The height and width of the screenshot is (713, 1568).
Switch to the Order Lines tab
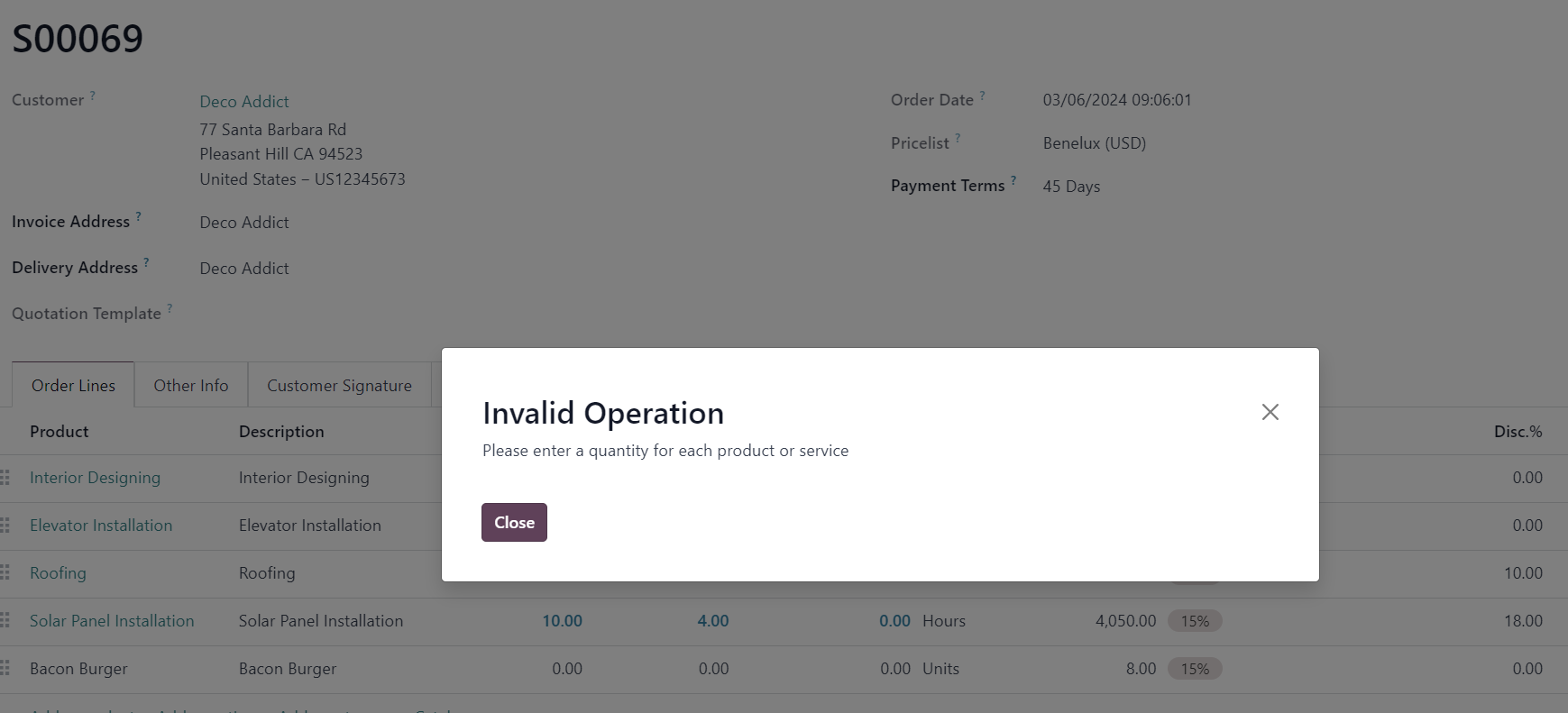pos(73,386)
